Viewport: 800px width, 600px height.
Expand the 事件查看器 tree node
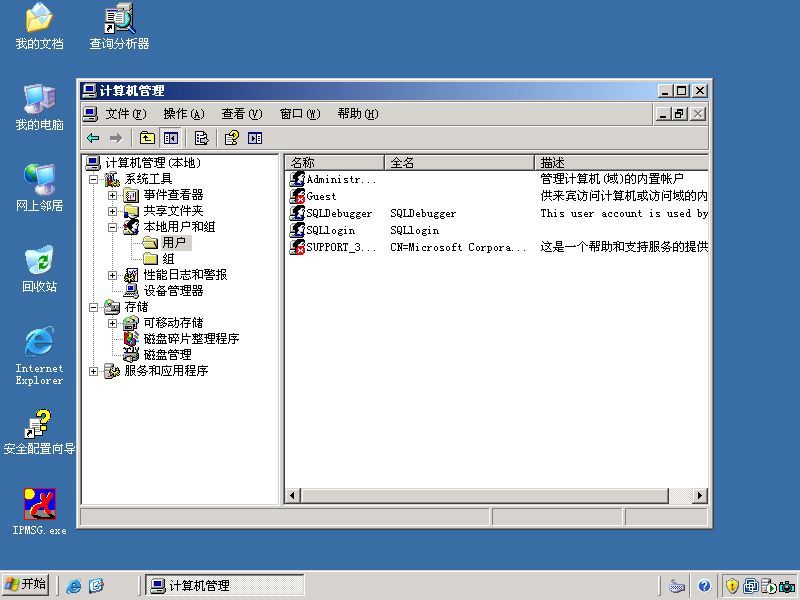tap(112, 195)
